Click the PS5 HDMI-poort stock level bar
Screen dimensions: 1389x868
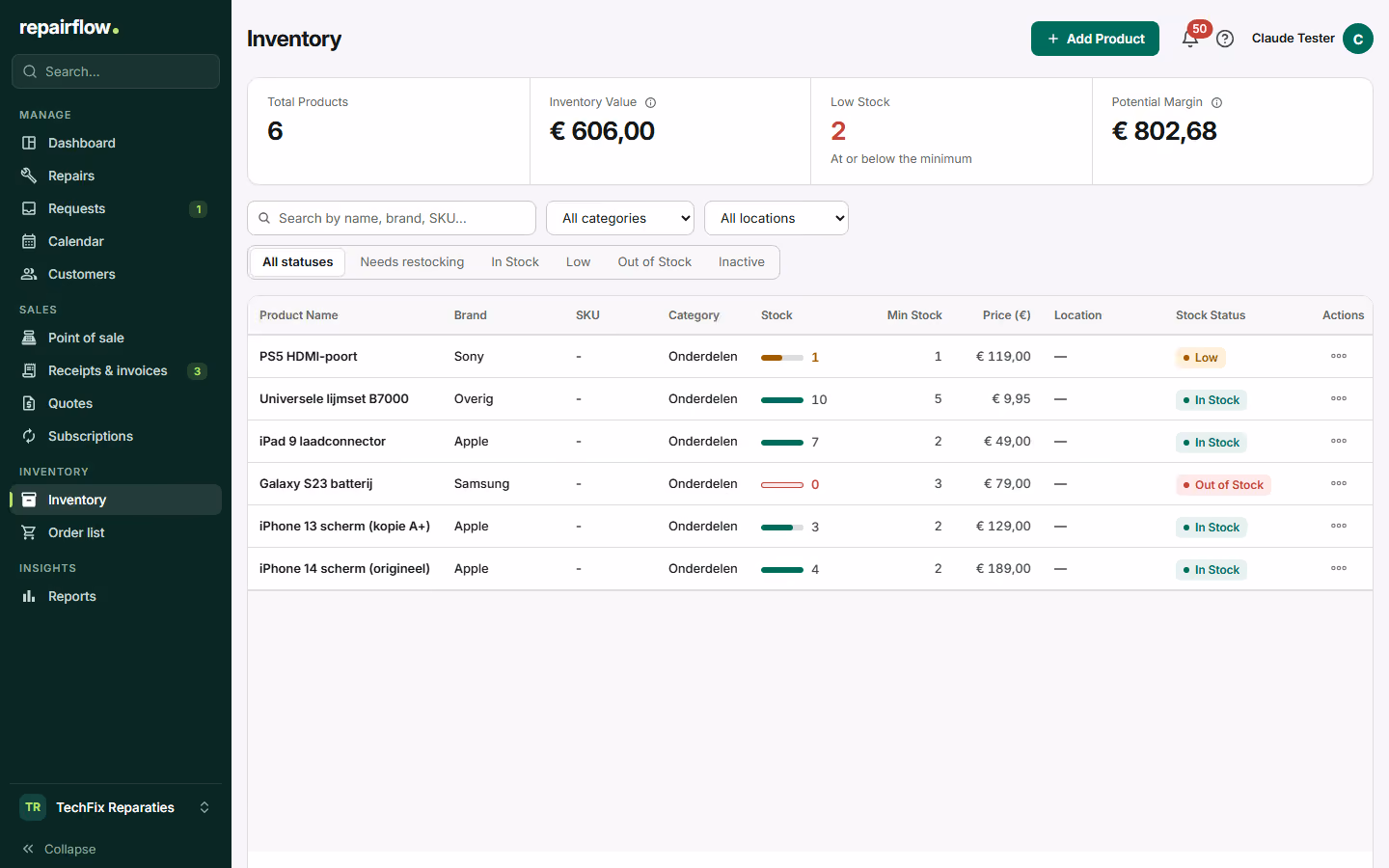point(782,357)
